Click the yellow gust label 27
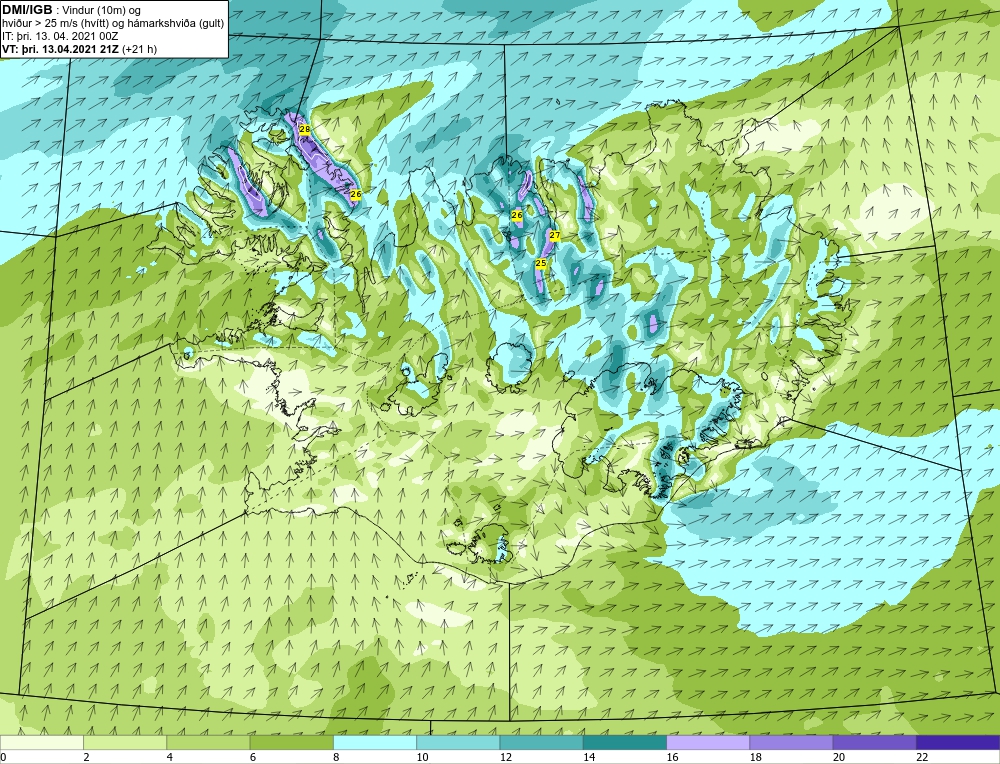This screenshot has height=764, width=1000. [x=555, y=235]
